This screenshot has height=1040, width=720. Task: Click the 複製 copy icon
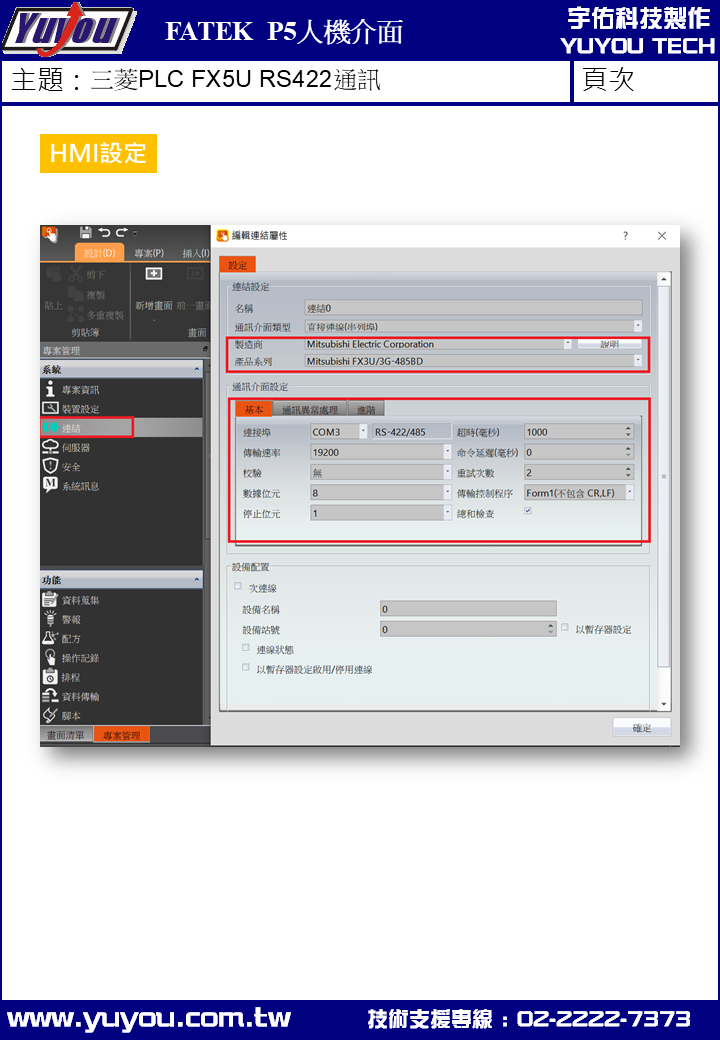75,294
